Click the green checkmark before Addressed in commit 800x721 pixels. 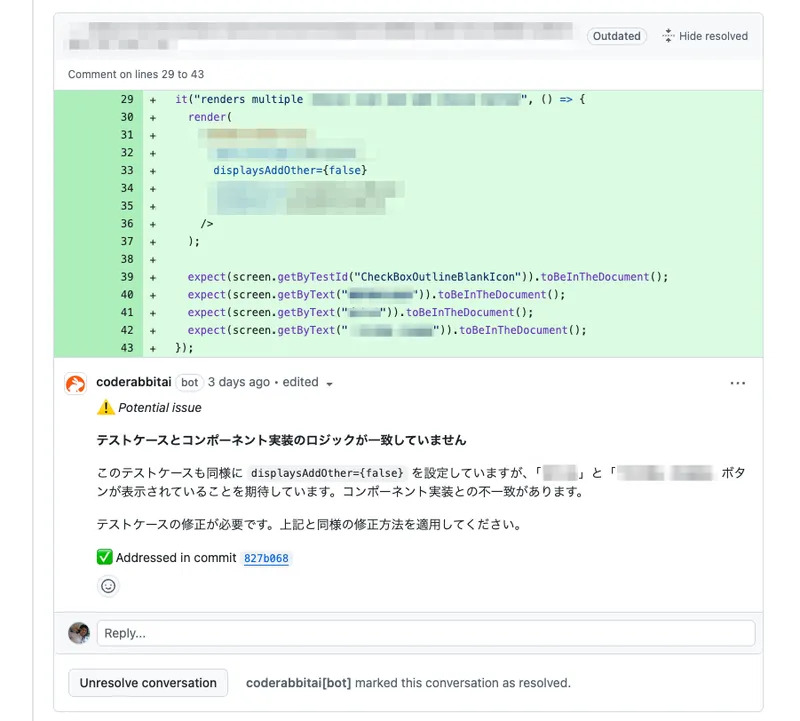click(x=105, y=558)
